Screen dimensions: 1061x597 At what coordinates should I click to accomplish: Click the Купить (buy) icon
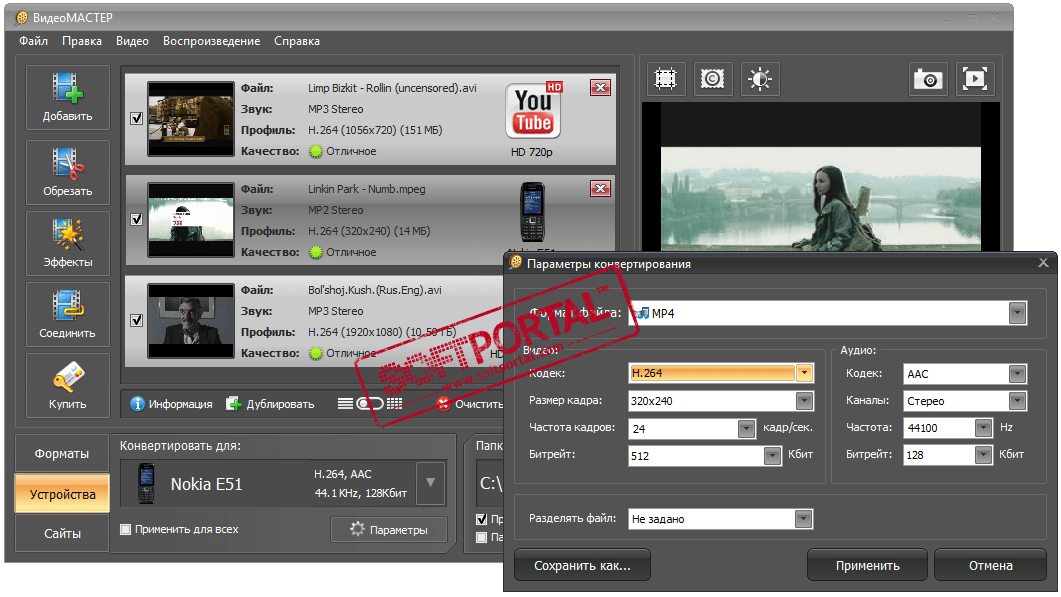(68, 385)
